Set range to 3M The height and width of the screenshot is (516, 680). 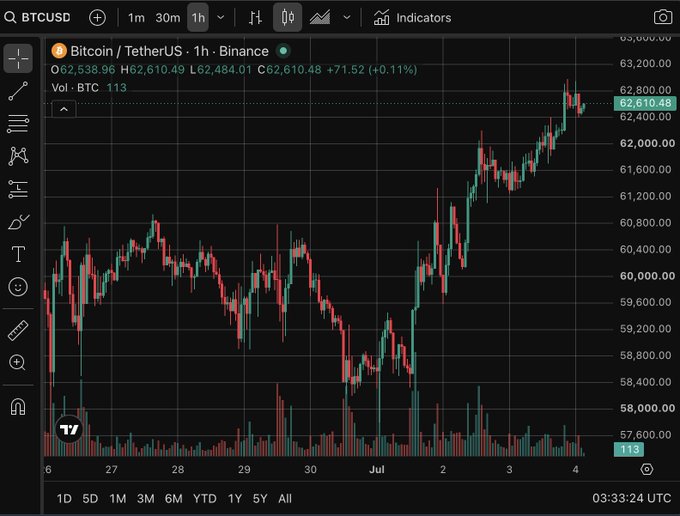tap(145, 499)
